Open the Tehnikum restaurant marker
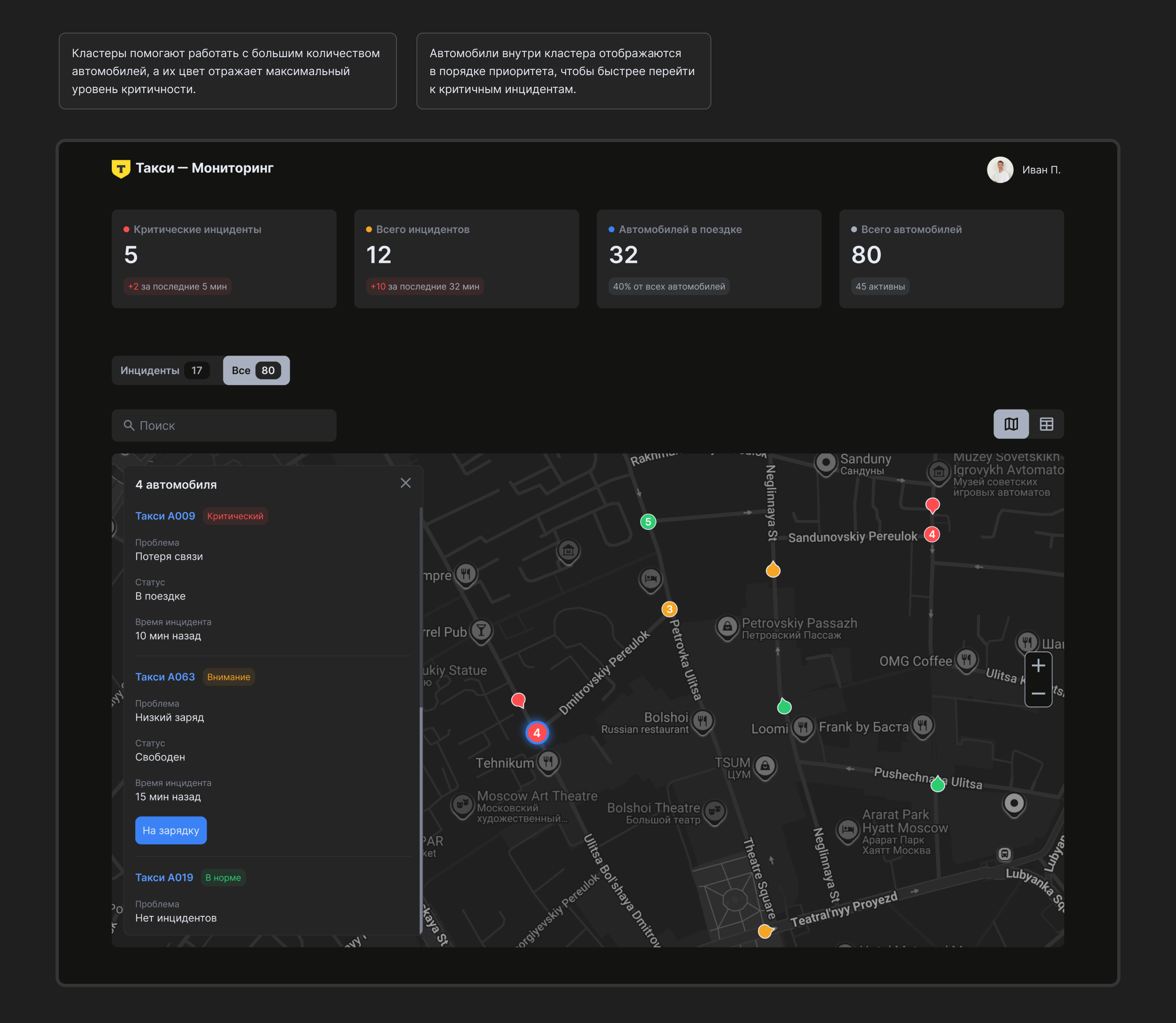Image resolution: width=1176 pixels, height=1023 pixels. coord(548,762)
